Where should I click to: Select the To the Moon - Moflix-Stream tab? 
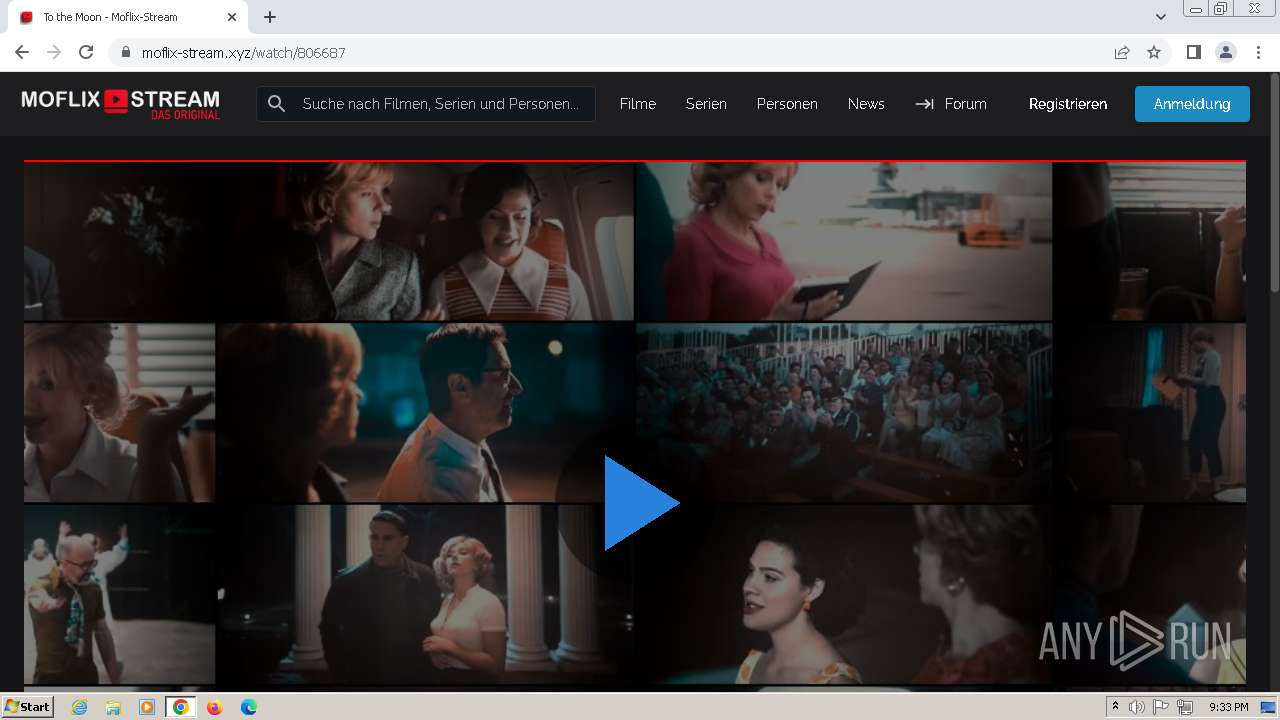coord(128,17)
